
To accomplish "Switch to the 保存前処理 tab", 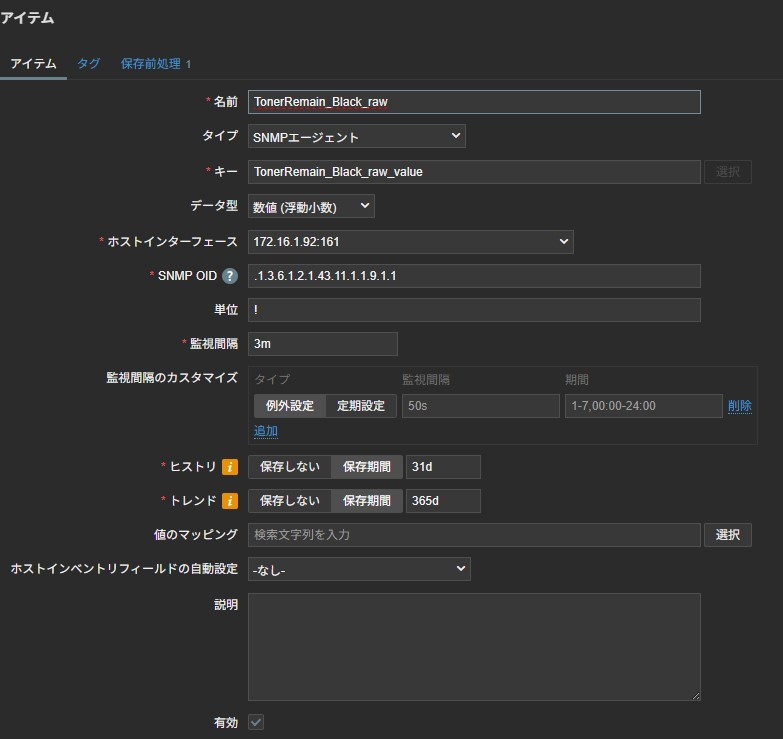I will coord(156,63).
